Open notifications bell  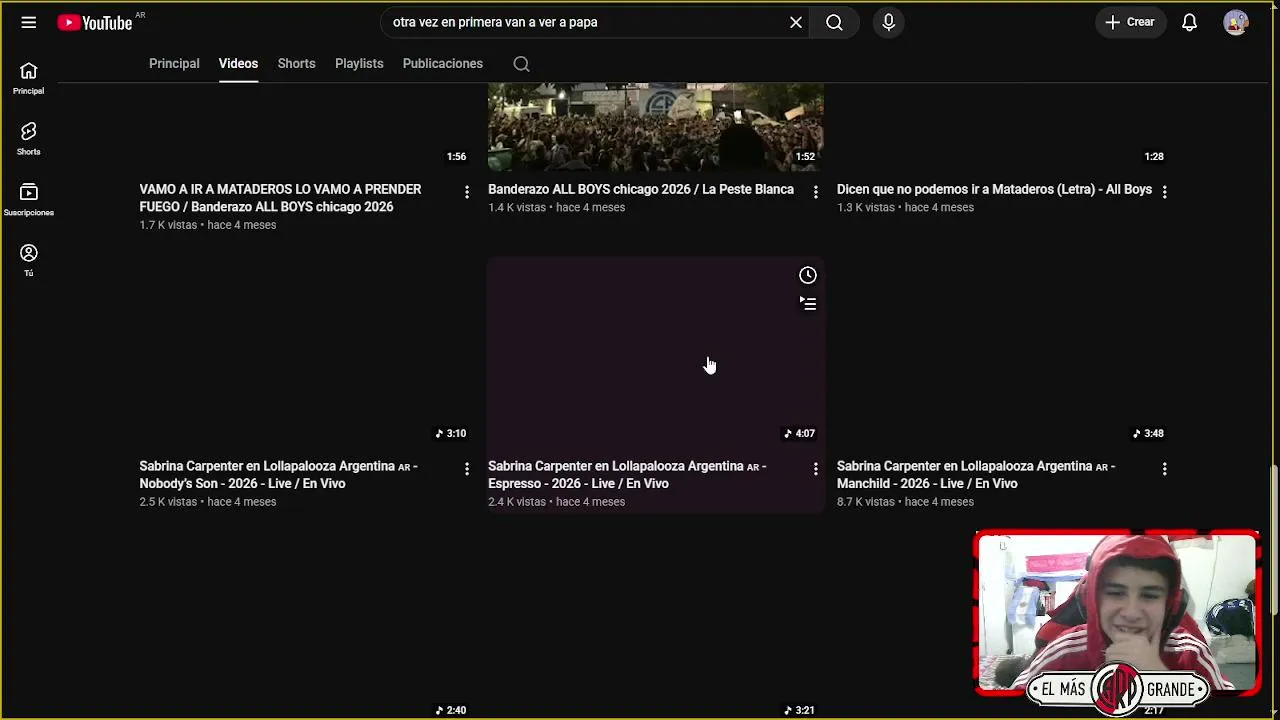point(1189,22)
